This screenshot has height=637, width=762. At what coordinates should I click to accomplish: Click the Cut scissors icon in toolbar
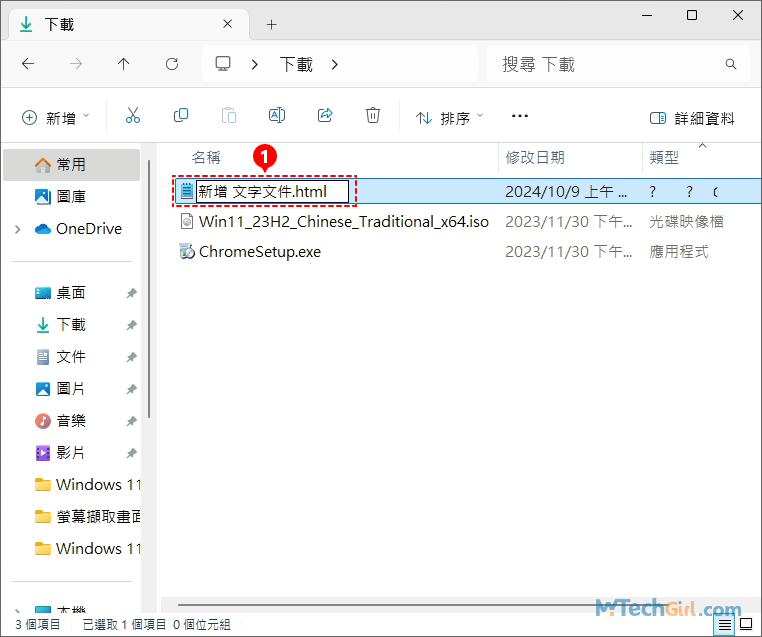[133, 117]
